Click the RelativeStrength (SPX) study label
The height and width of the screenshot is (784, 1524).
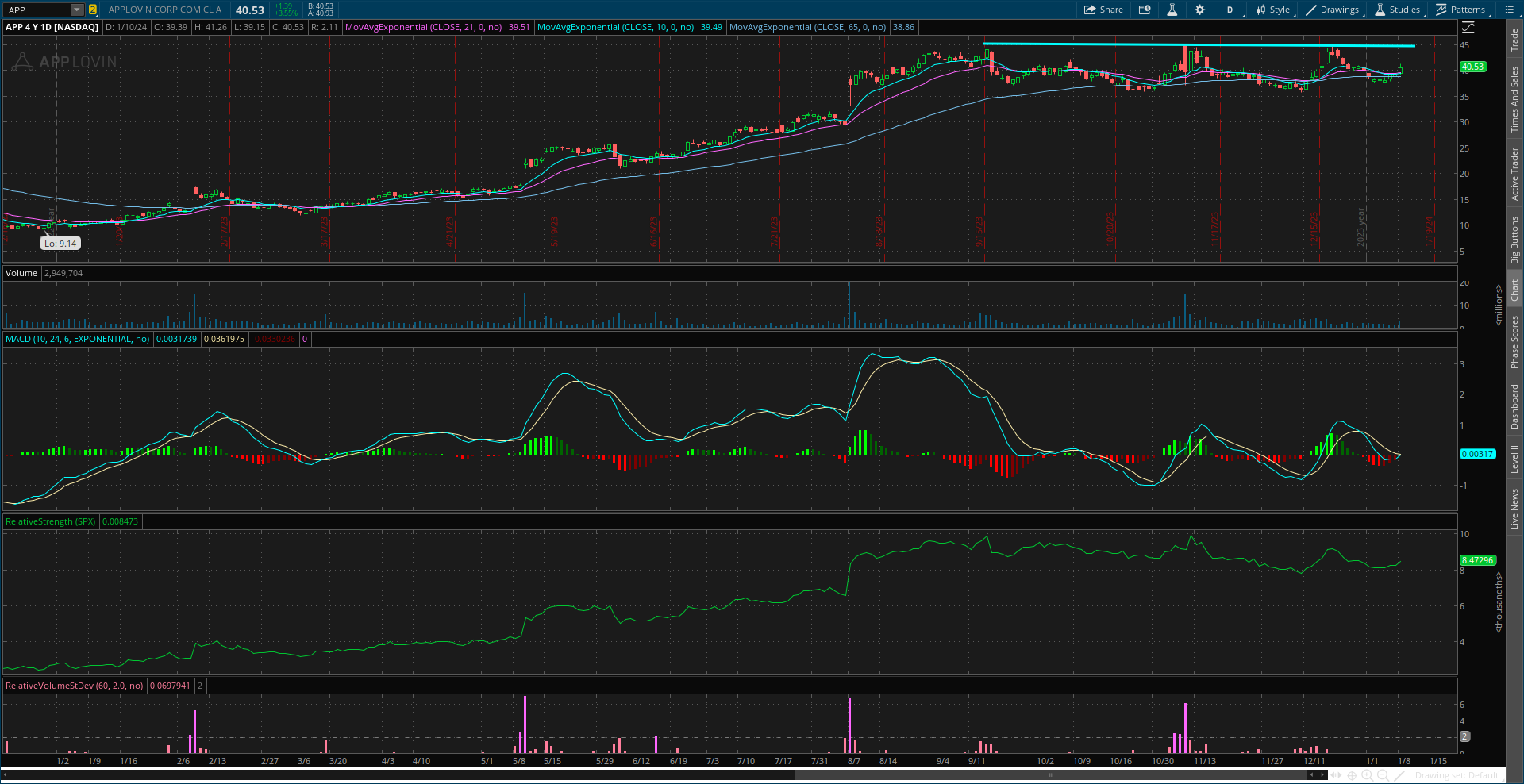point(51,521)
